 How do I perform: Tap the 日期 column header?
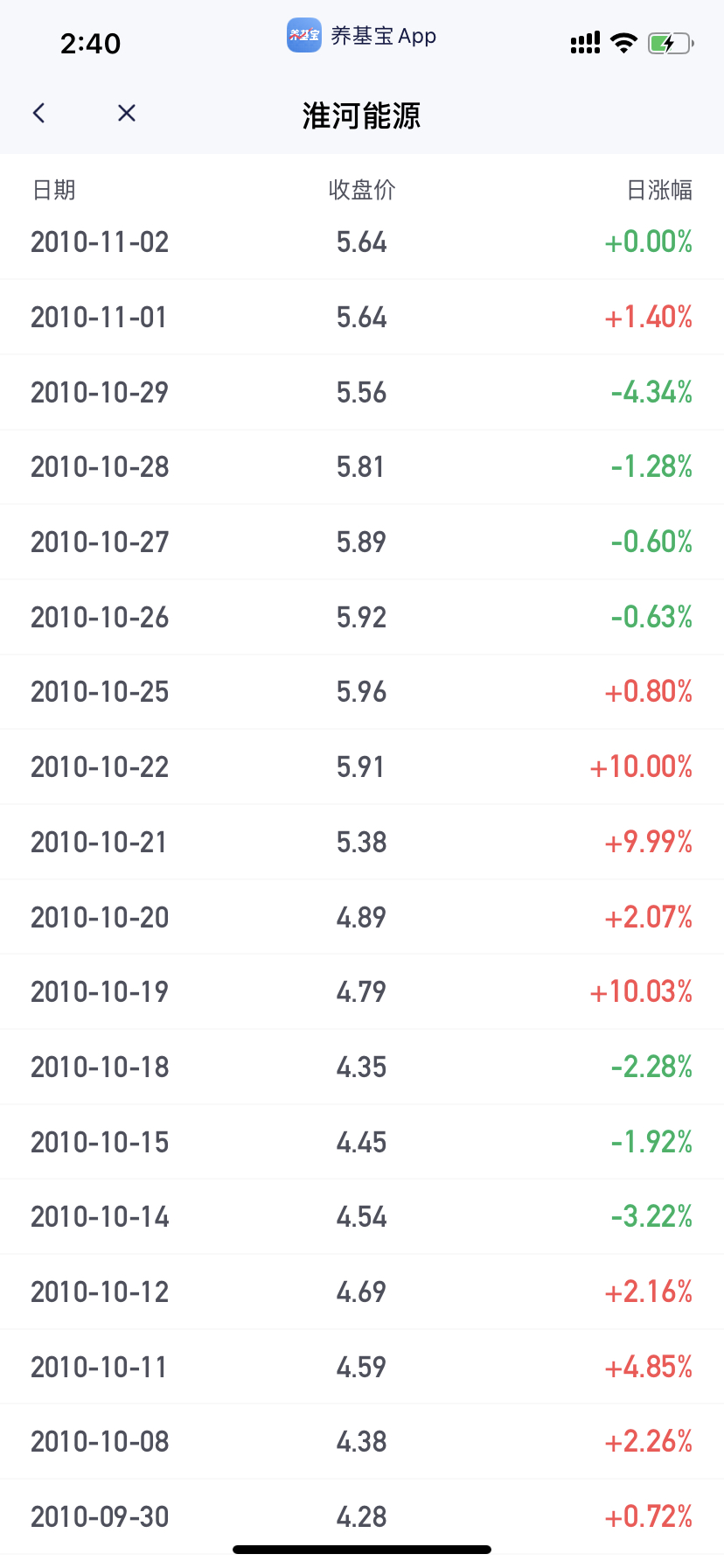pyautogui.click(x=54, y=190)
